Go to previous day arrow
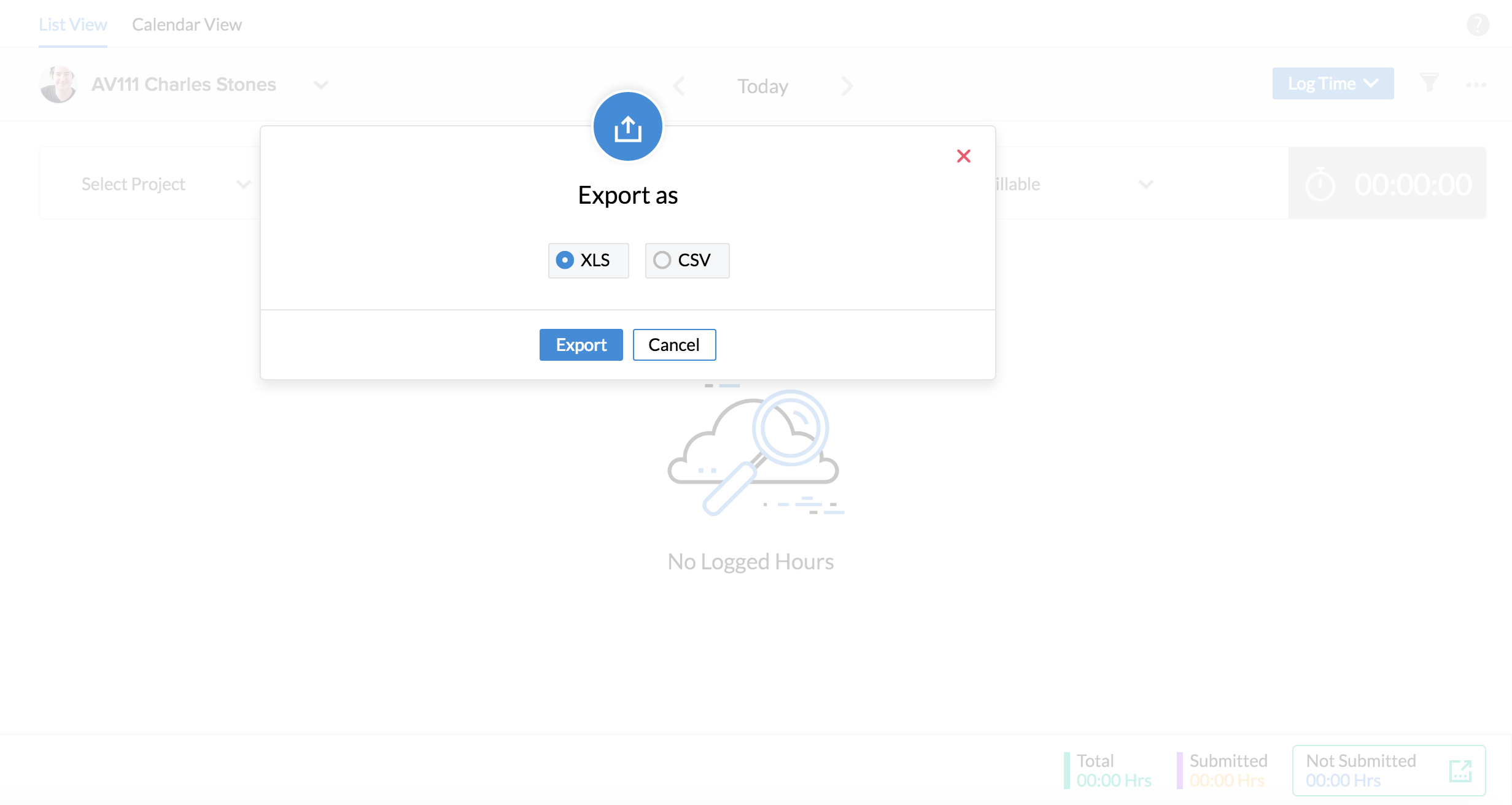The height and width of the screenshot is (805, 1512). pyautogui.click(x=679, y=86)
